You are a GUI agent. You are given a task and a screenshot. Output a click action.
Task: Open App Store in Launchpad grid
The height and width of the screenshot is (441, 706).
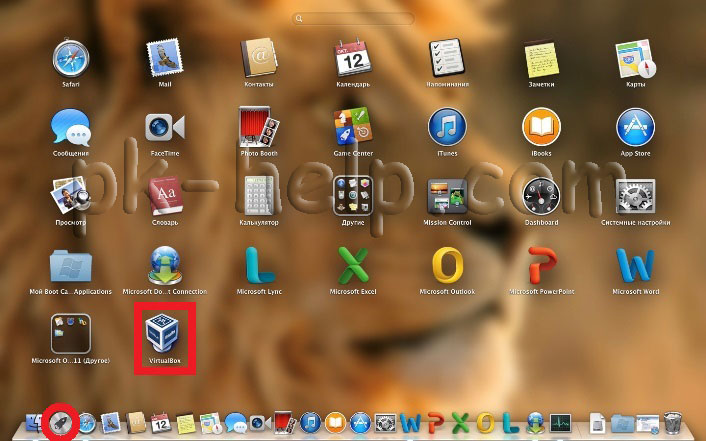click(635, 127)
